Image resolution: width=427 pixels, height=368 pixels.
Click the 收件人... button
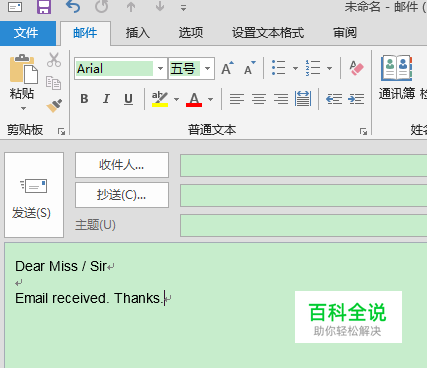pyautogui.click(x=122, y=165)
